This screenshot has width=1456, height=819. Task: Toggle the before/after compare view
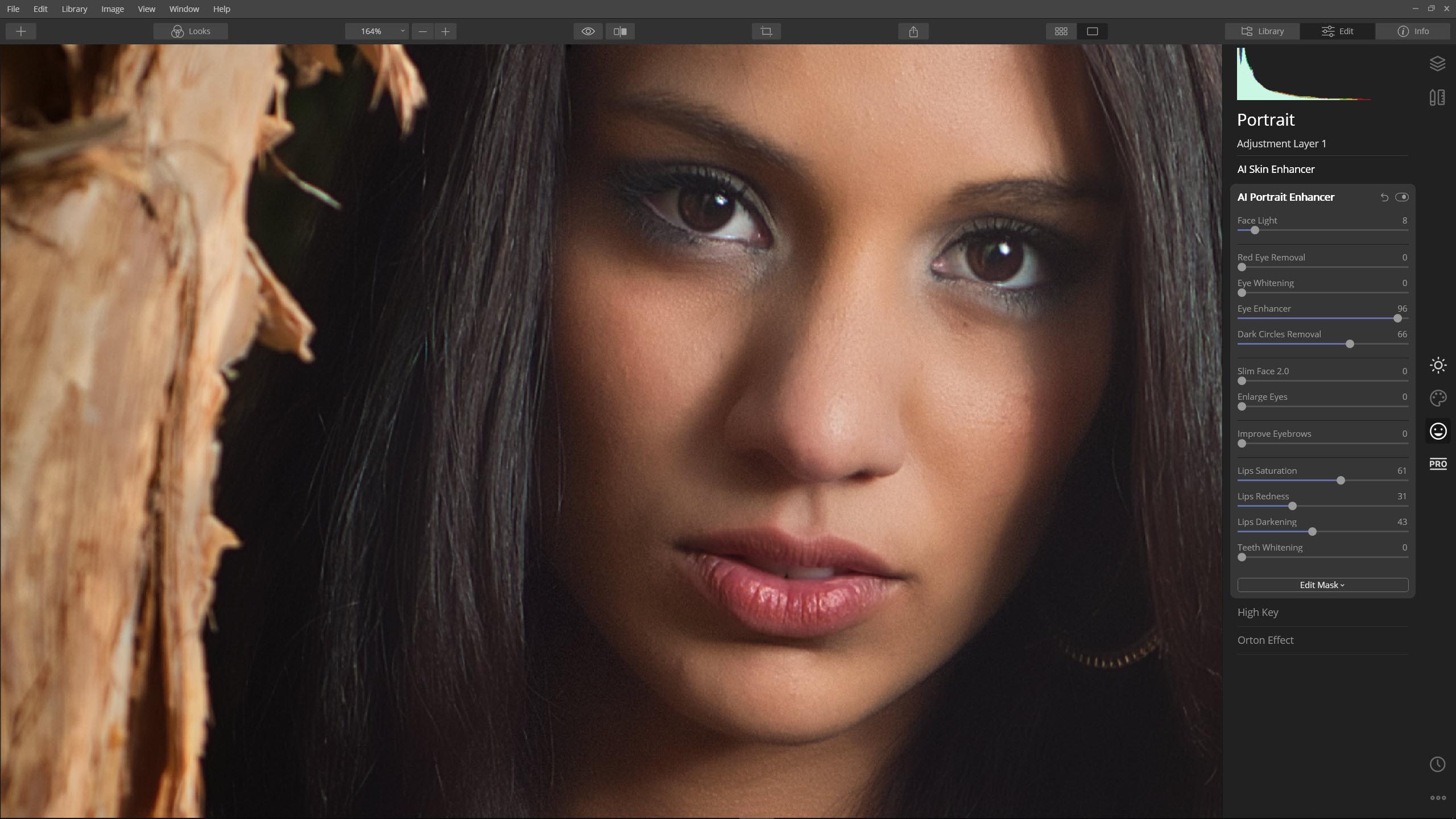(620, 31)
